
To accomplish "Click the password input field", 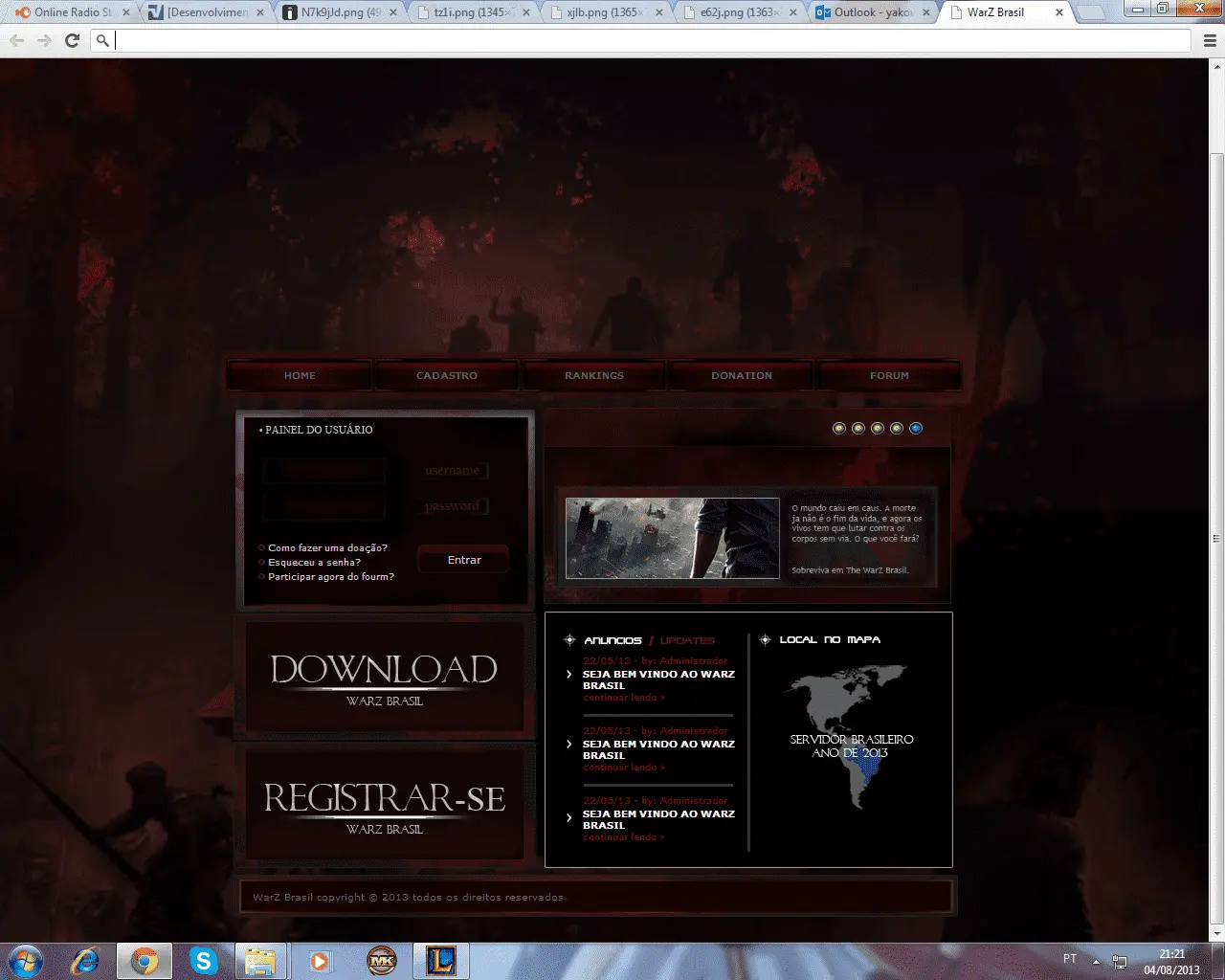I will coord(324,506).
